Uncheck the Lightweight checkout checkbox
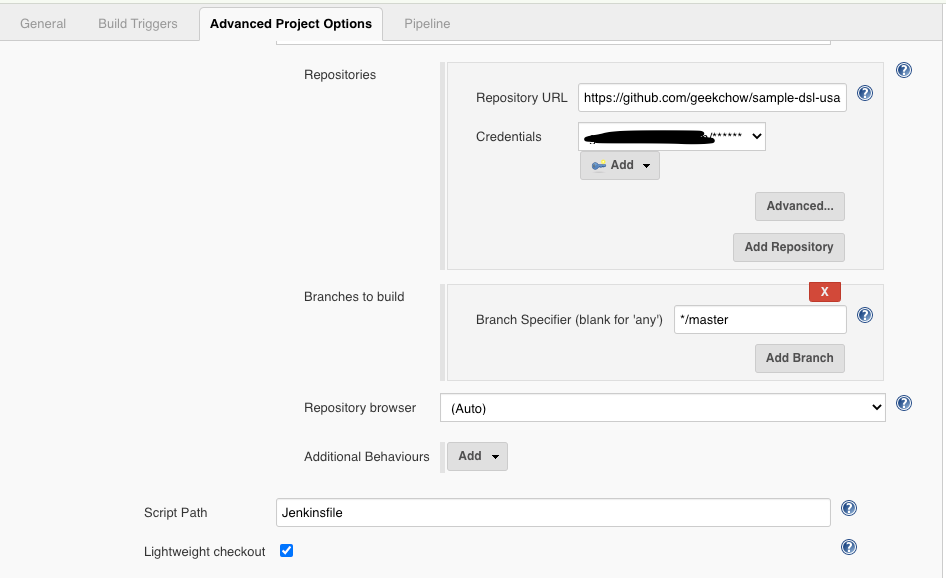Image resolution: width=946 pixels, height=578 pixels. tap(287, 551)
